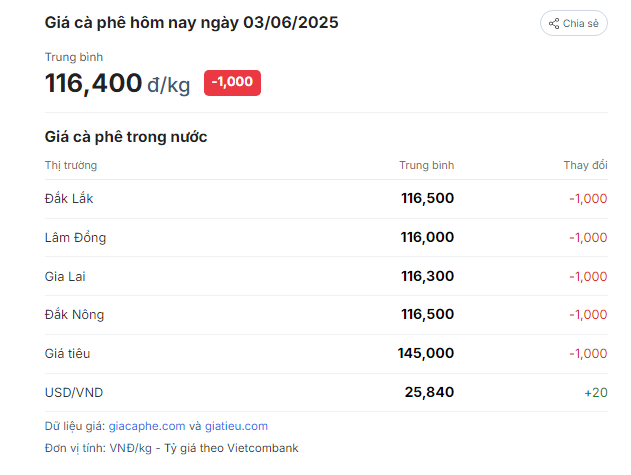Select the Đắk Nông market row
The height and width of the screenshot is (475, 631).
(326, 314)
